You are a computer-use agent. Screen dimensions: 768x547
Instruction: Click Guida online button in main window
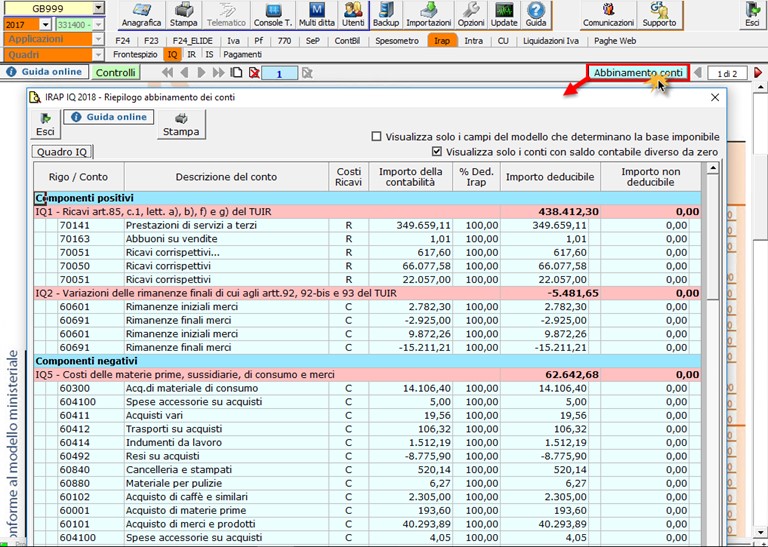click(x=45, y=72)
